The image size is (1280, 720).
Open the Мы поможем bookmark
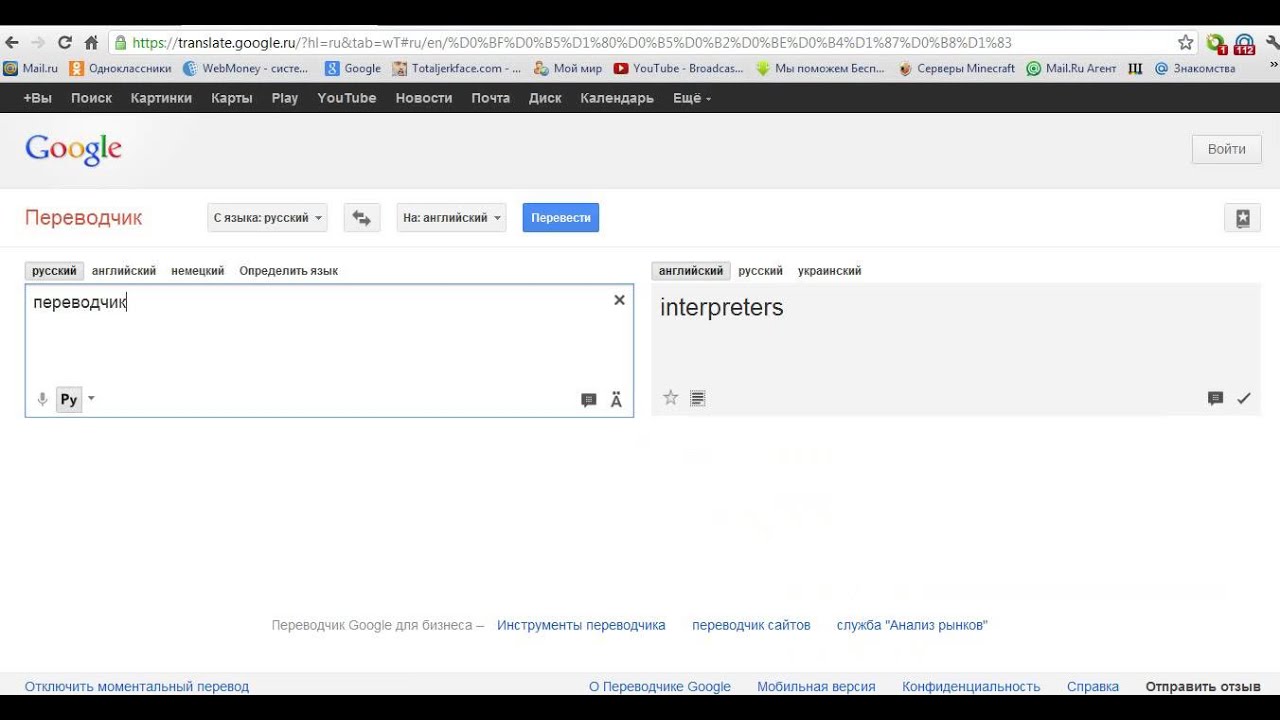[821, 69]
